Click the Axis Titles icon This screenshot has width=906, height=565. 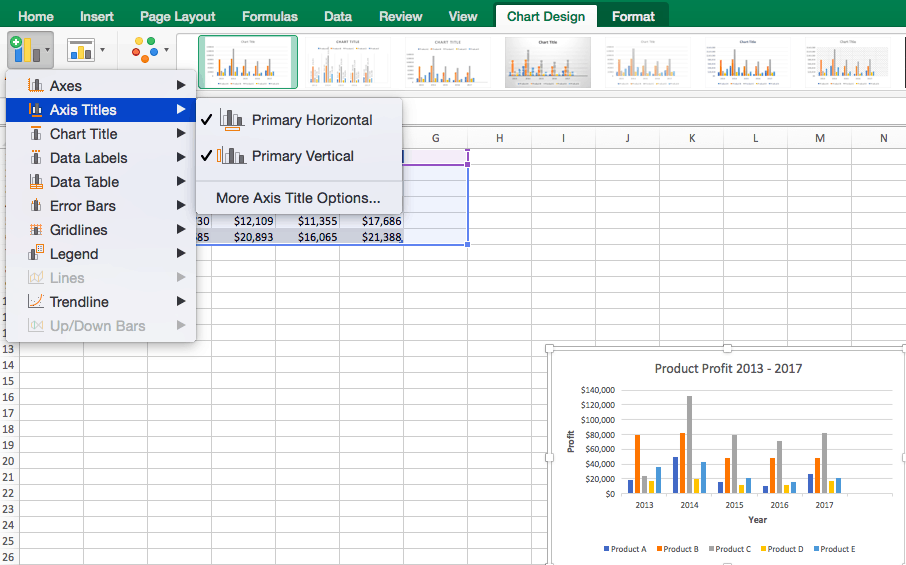[36, 110]
